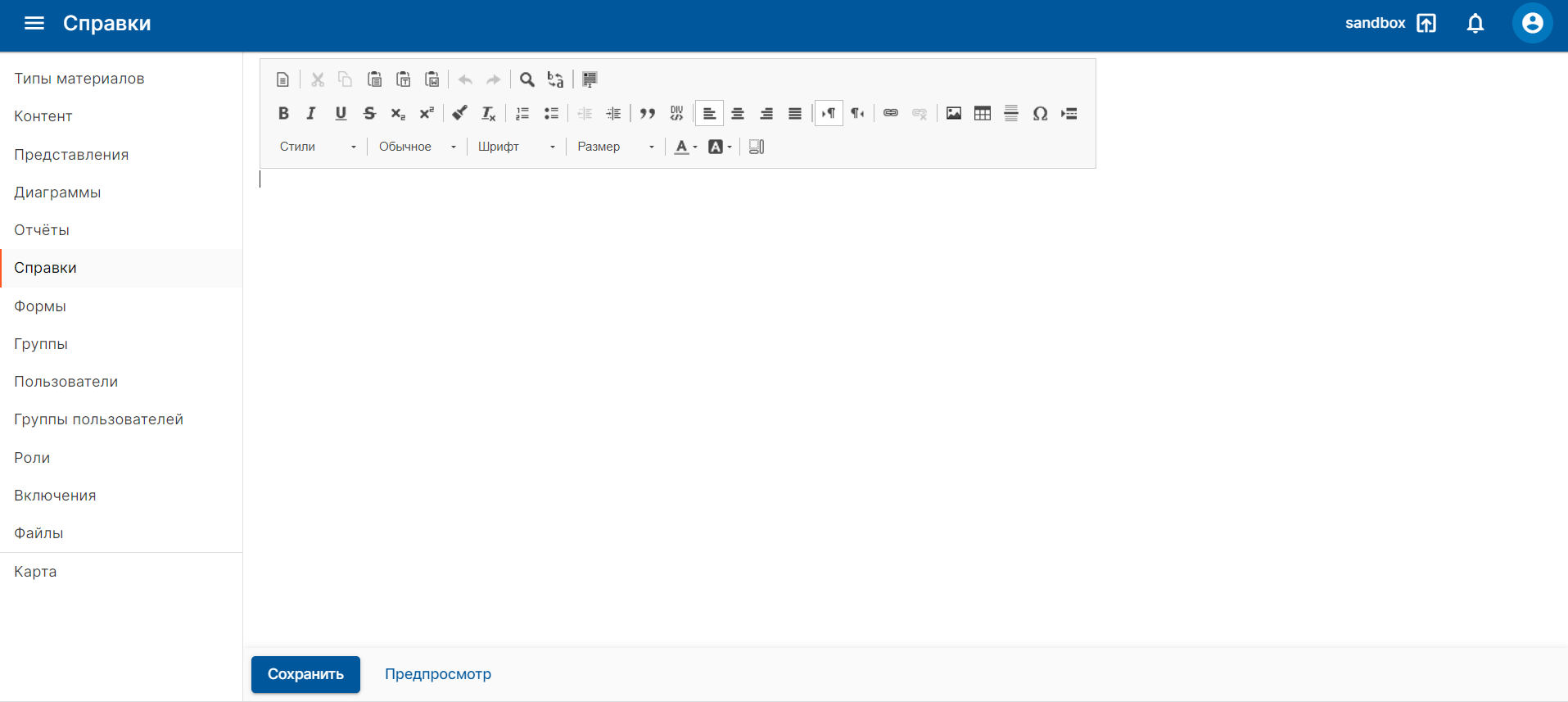Toggle bold formatting

click(x=283, y=113)
